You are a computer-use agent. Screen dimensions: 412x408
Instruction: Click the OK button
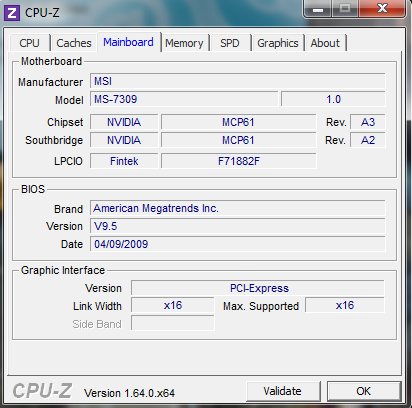(x=363, y=391)
